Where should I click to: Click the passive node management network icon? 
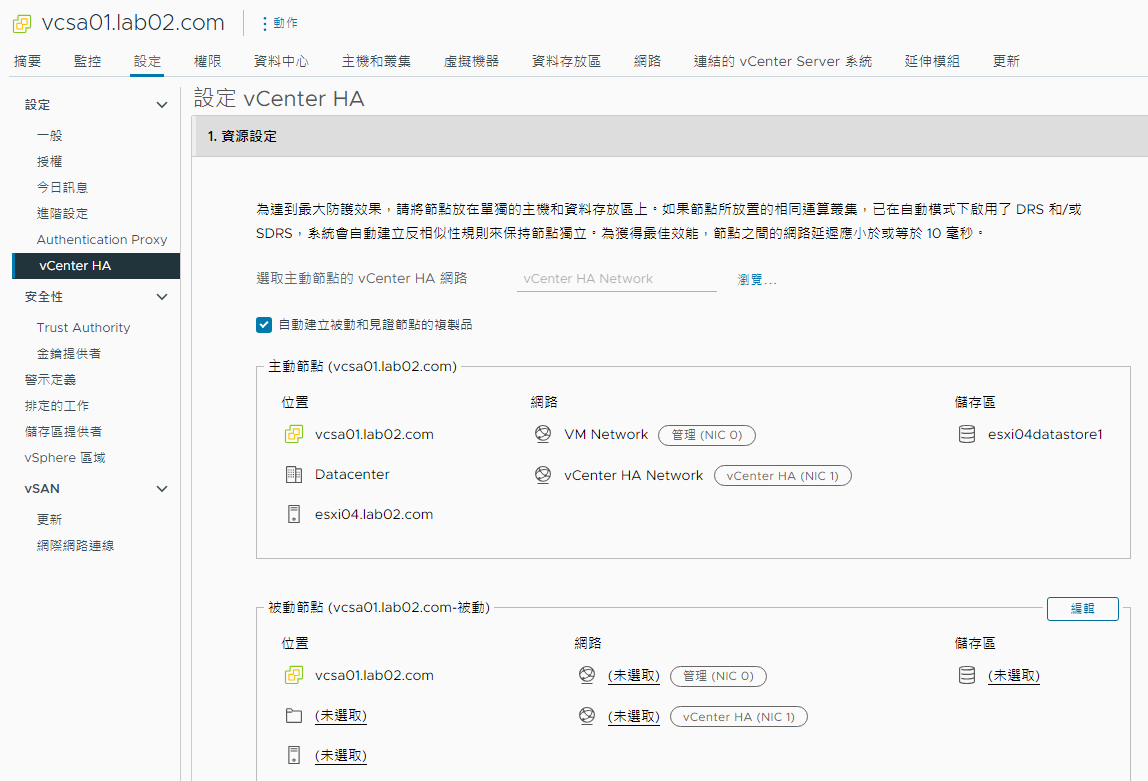pos(586,675)
